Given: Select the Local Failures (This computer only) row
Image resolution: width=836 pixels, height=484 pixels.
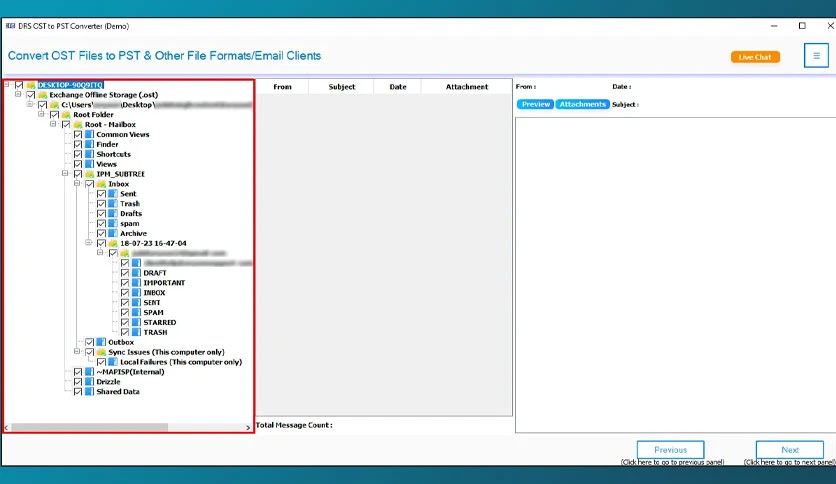Looking at the screenshot, I should pos(181,362).
